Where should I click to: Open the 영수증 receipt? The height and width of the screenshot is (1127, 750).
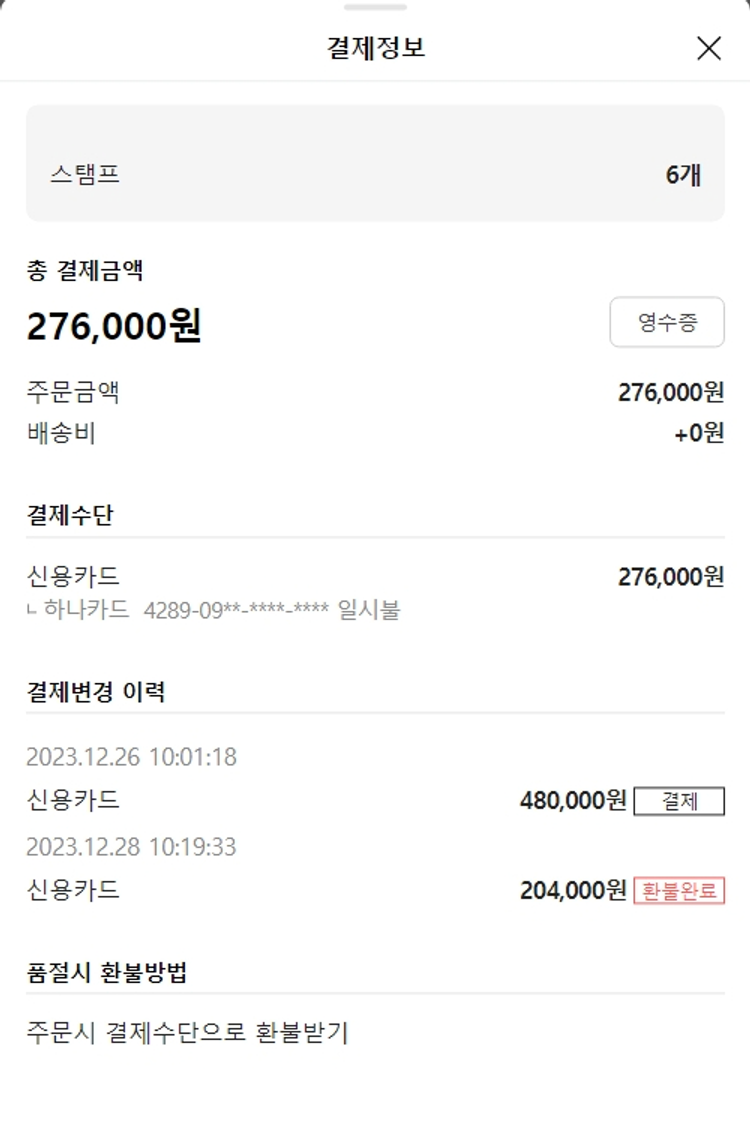coord(667,323)
